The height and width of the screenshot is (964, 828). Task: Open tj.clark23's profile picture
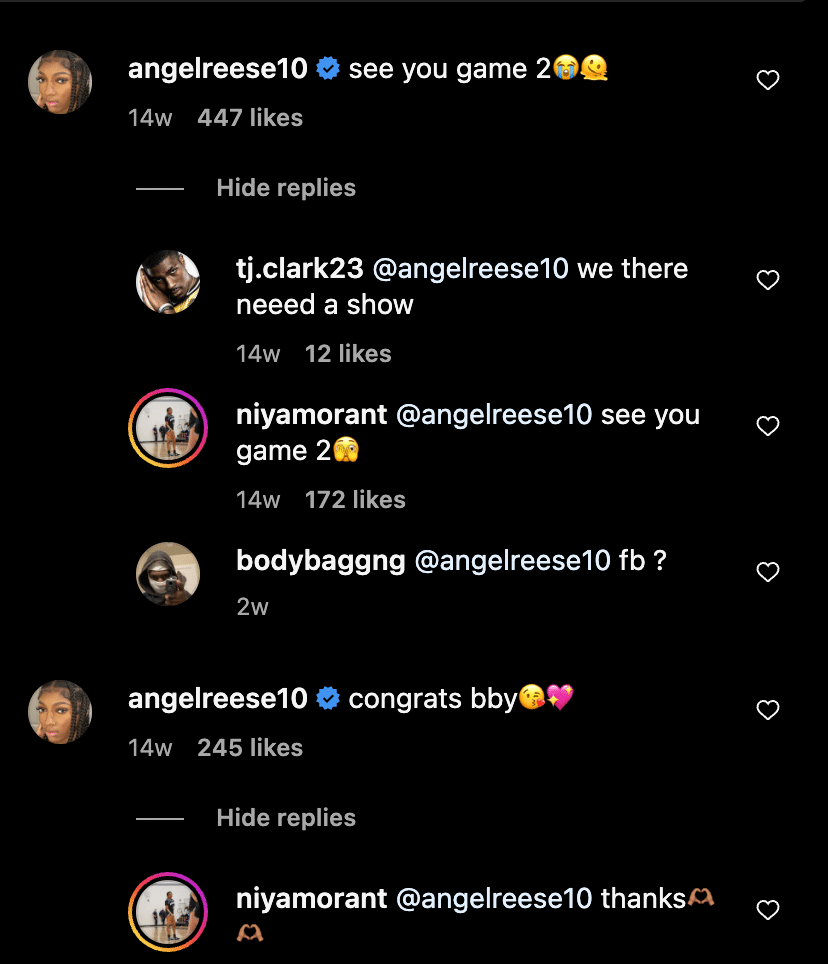[x=168, y=282]
